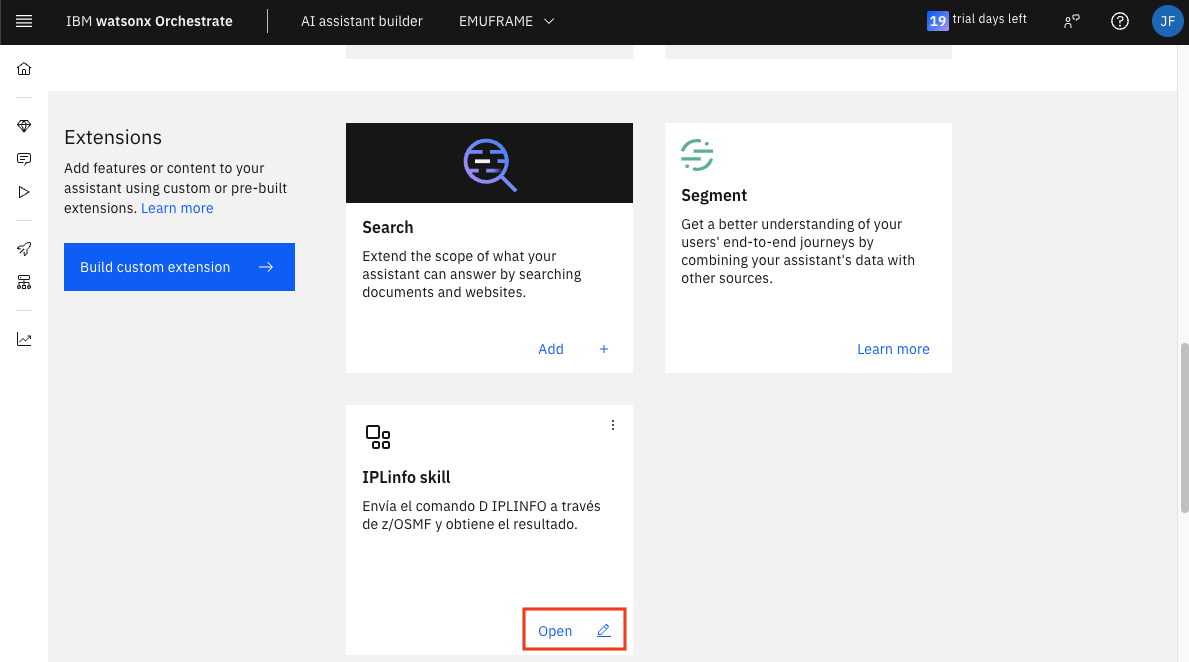Click the Segment card title
The width and height of the screenshot is (1189, 662).
coord(714,196)
